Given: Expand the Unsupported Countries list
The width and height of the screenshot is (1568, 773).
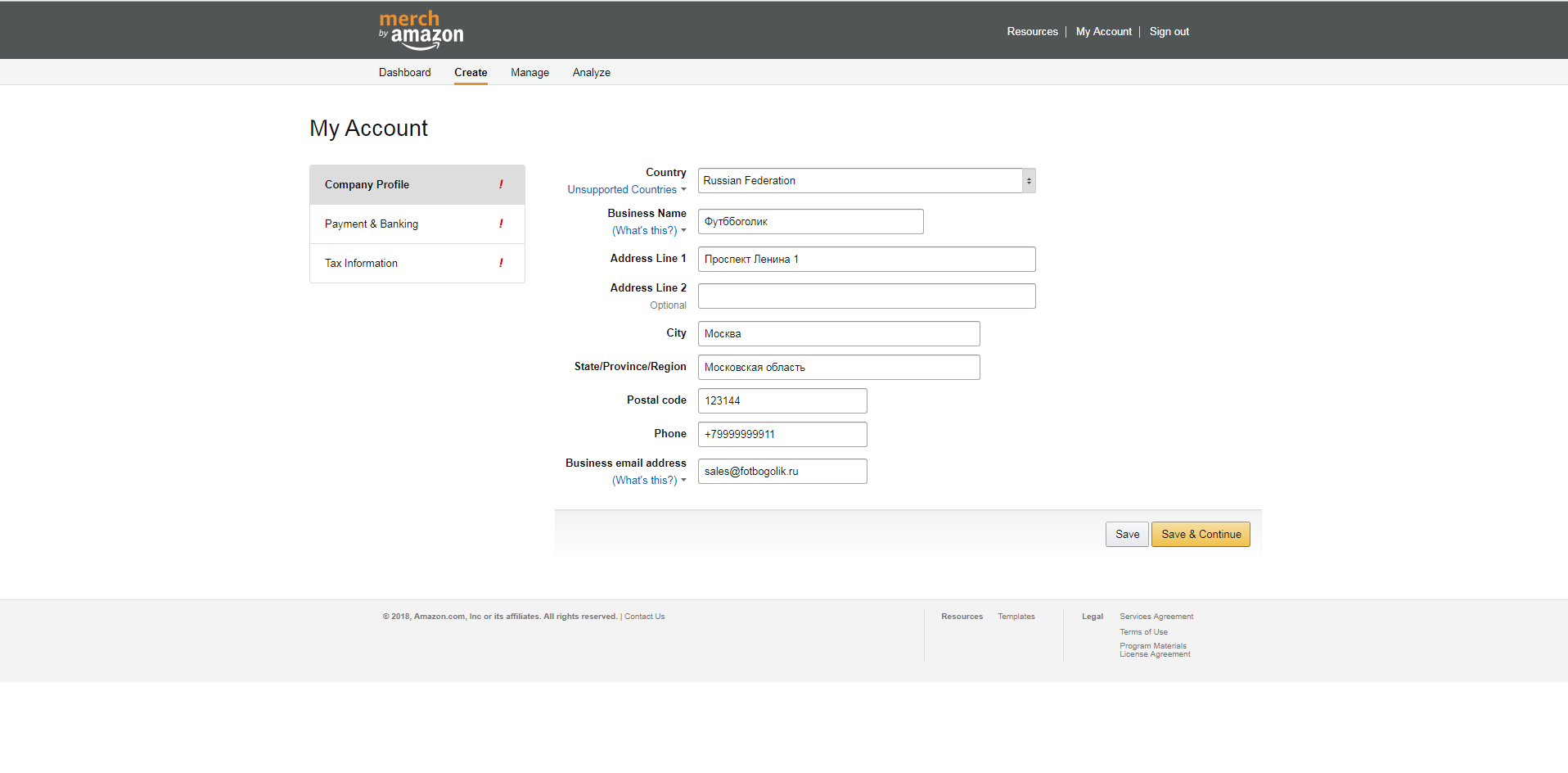Looking at the screenshot, I should pyautogui.click(x=626, y=190).
